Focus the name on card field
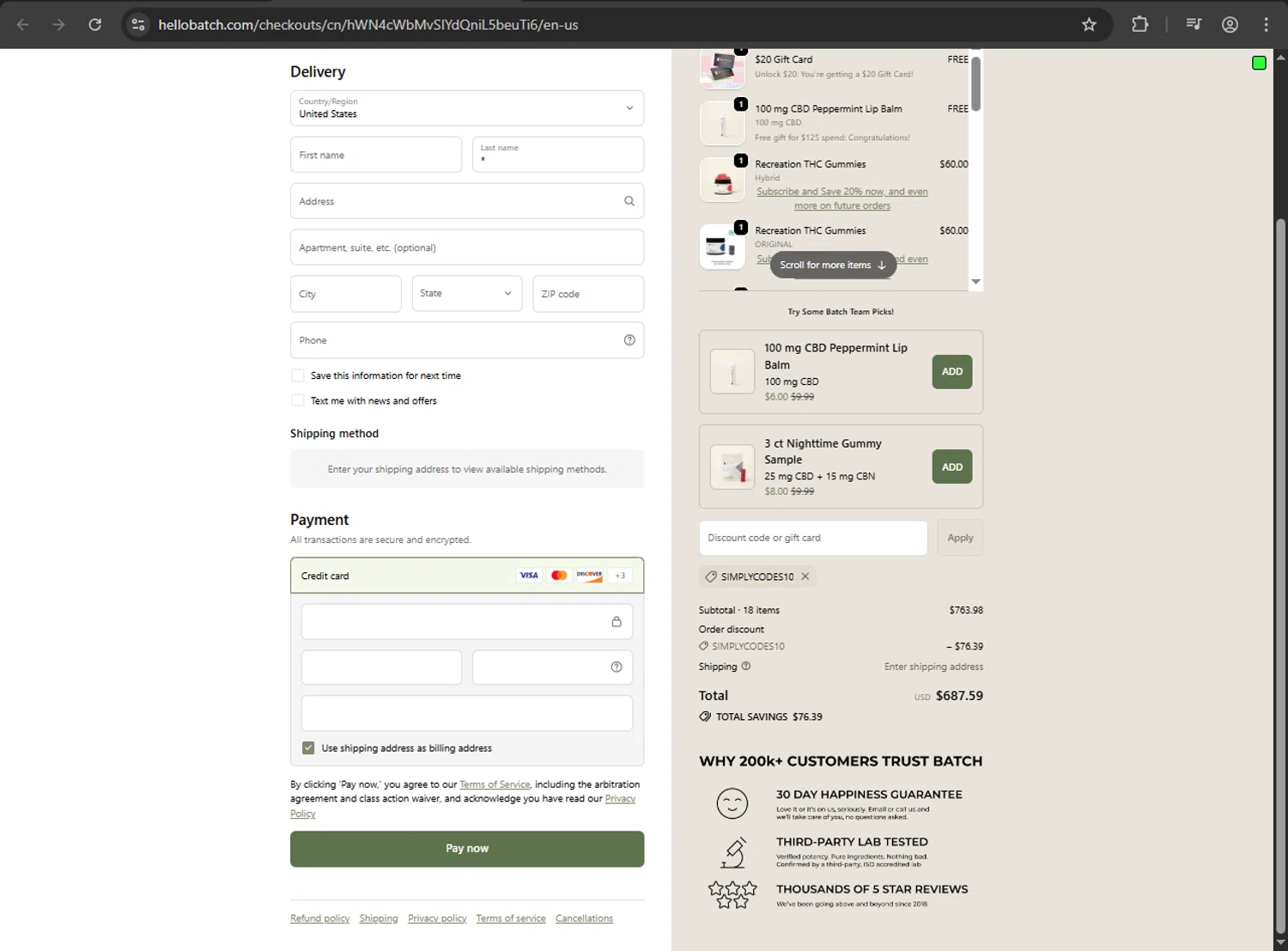Screen dimensions: 1288x951 point(467,713)
